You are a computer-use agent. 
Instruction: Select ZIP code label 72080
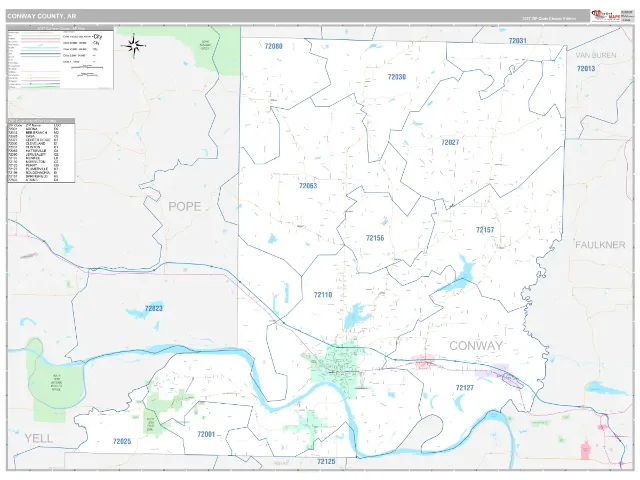pos(273,46)
